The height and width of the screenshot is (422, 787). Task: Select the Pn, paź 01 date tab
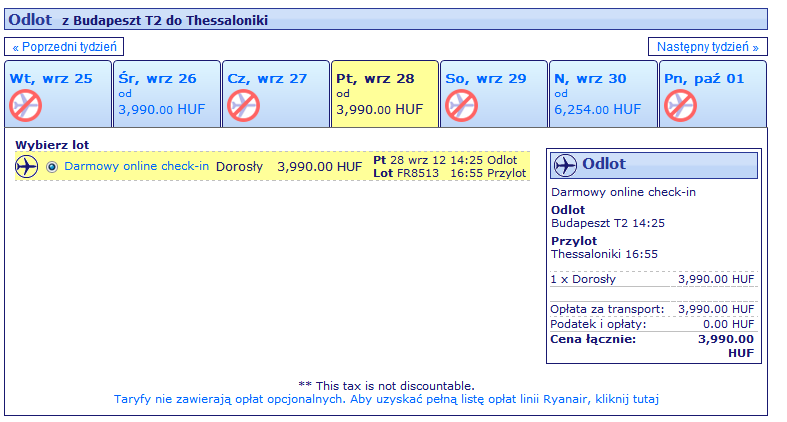(713, 94)
